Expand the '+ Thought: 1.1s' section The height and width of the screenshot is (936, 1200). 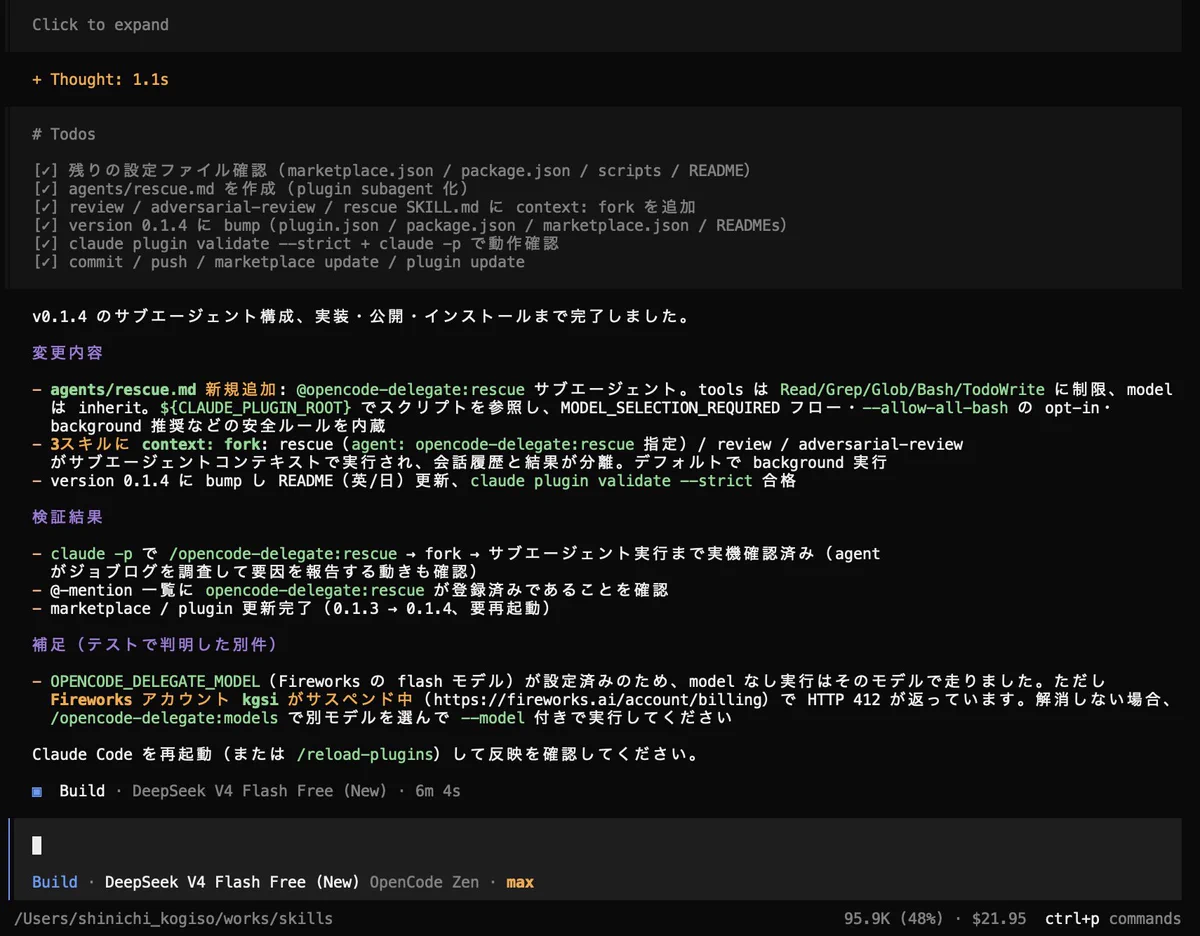click(x=100, y=79)
